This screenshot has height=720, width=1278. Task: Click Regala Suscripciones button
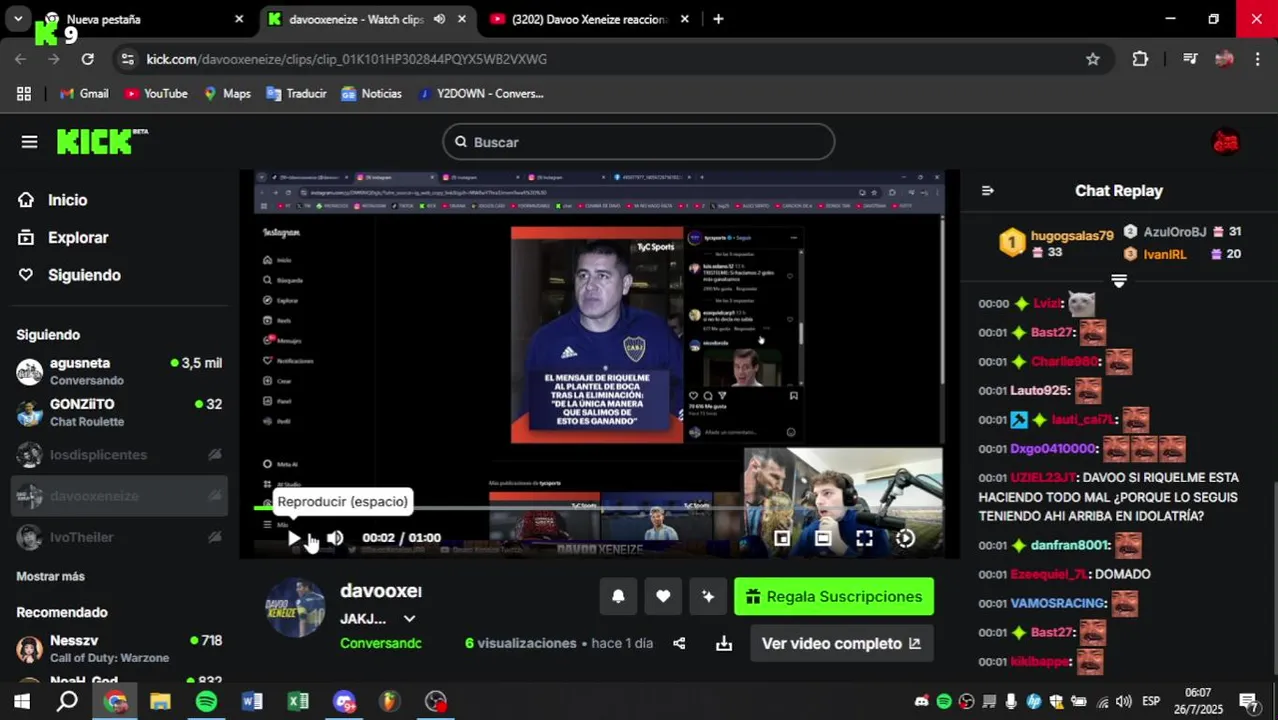coord(834,596)
